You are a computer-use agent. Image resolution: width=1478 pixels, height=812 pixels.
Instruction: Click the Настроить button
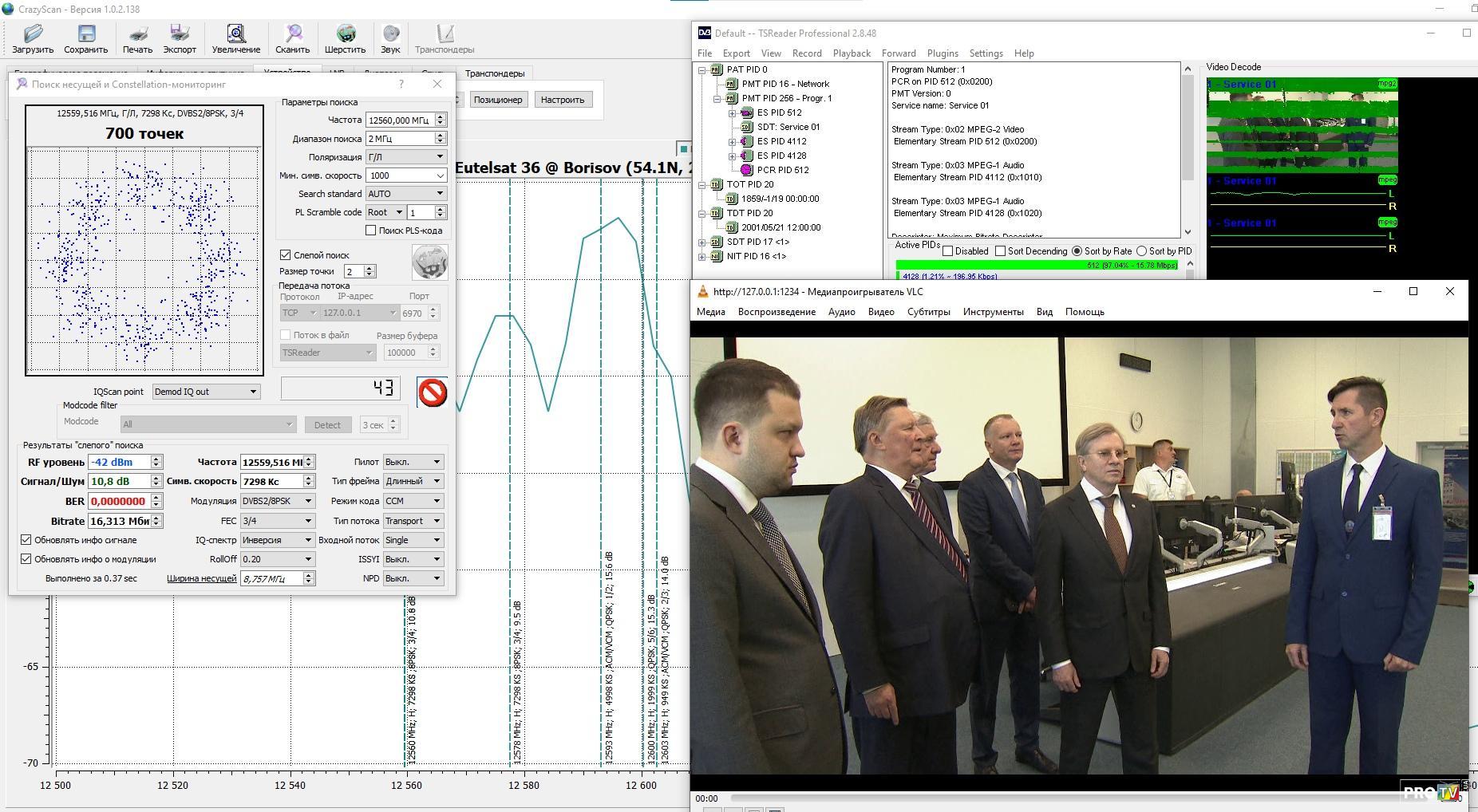pos(562,100)
